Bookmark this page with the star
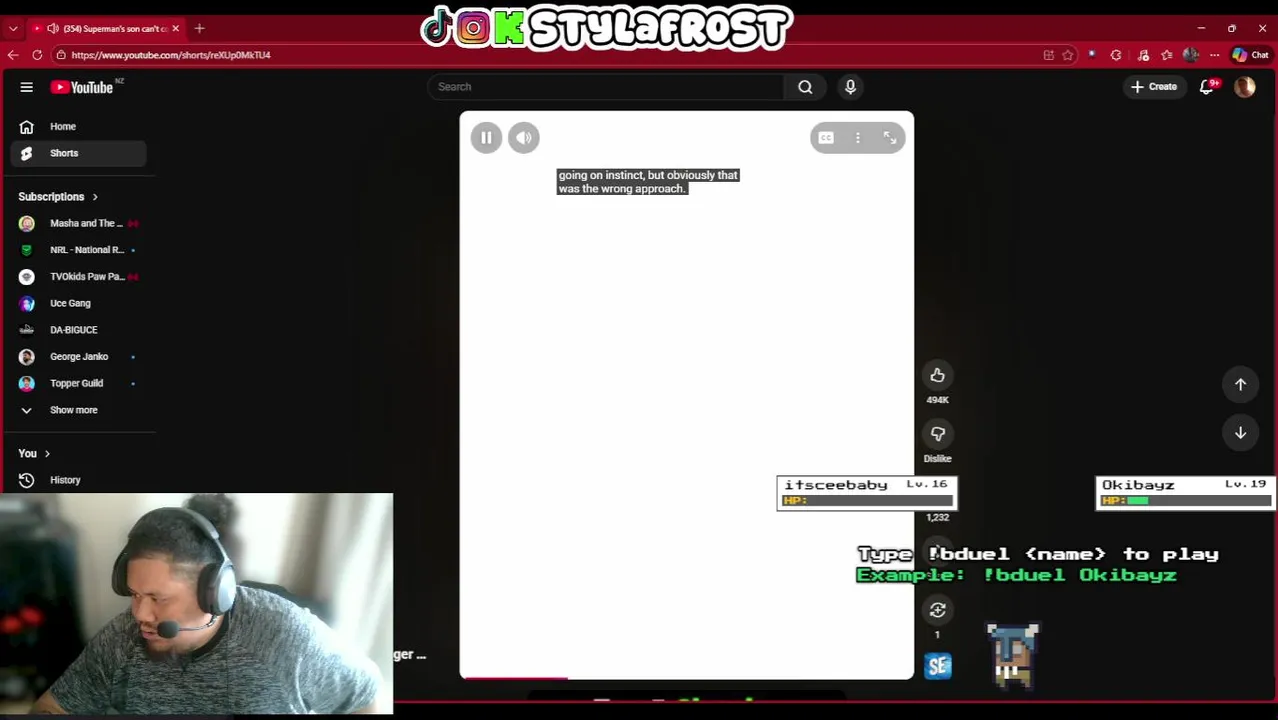This screenshot has height=720, width=1278. (1068, 55)
